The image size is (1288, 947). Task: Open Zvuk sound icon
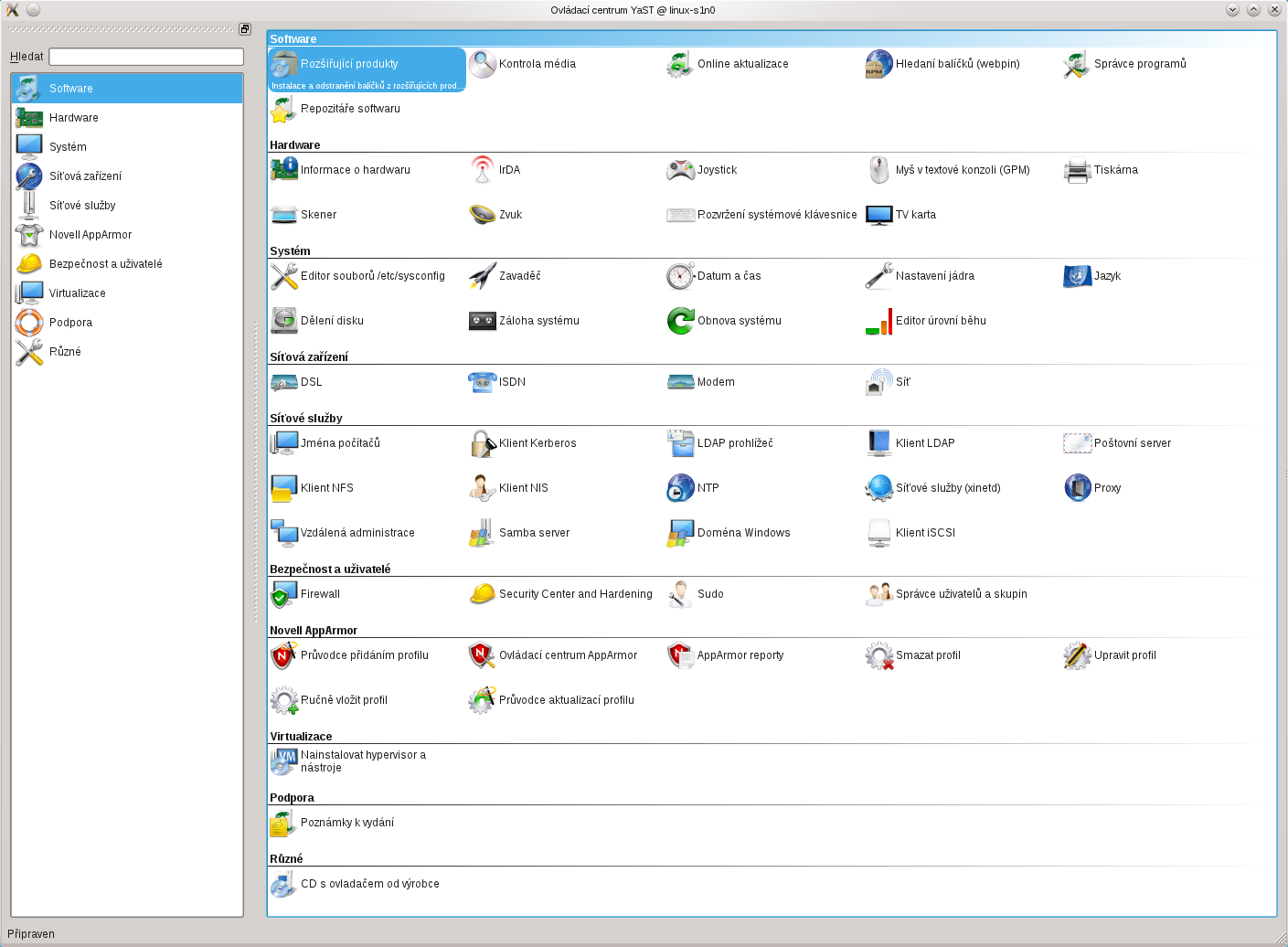[482, 215]
